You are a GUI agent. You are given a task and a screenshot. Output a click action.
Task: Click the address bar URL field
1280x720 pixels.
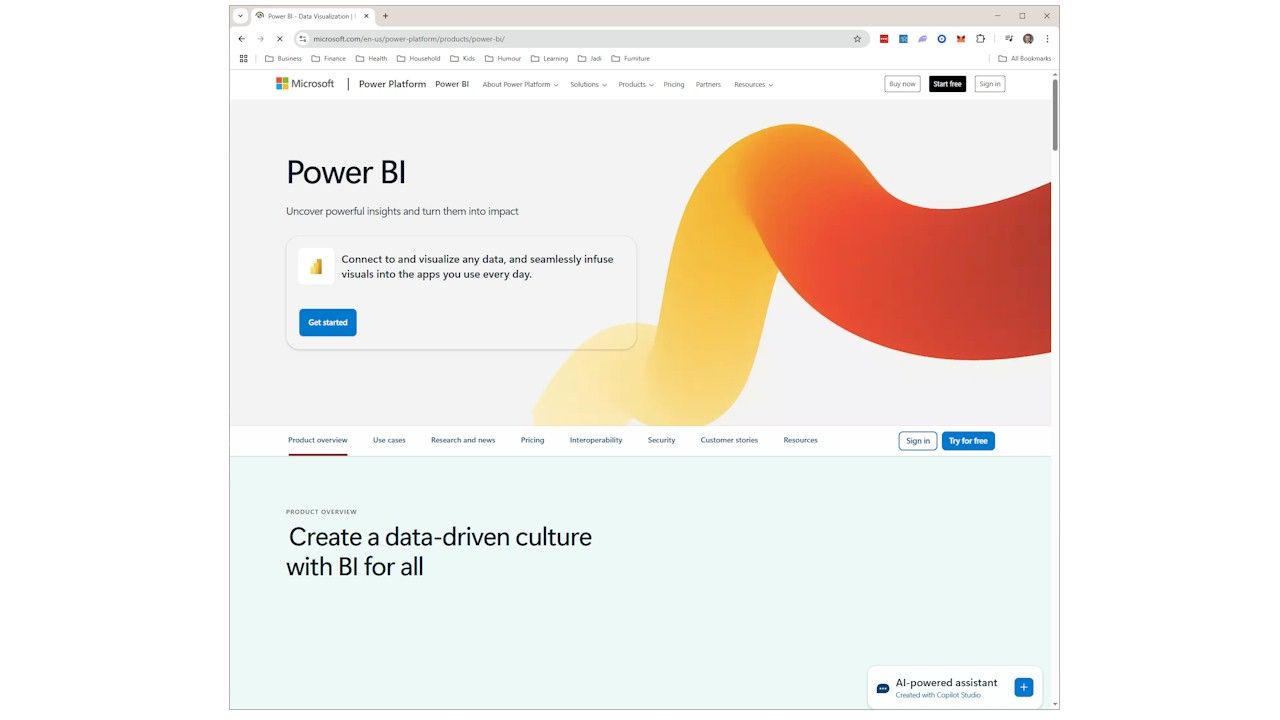tap(580, 39)
